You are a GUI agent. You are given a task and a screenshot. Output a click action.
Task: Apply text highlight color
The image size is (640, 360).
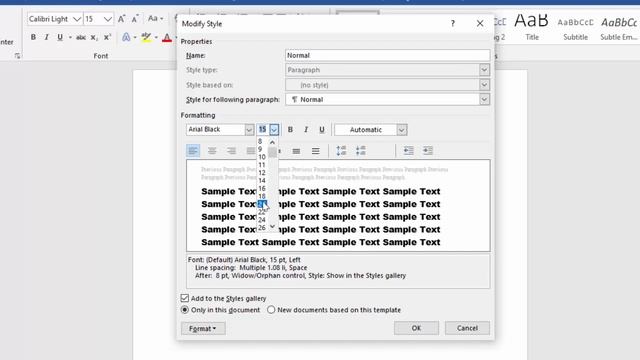146,37
